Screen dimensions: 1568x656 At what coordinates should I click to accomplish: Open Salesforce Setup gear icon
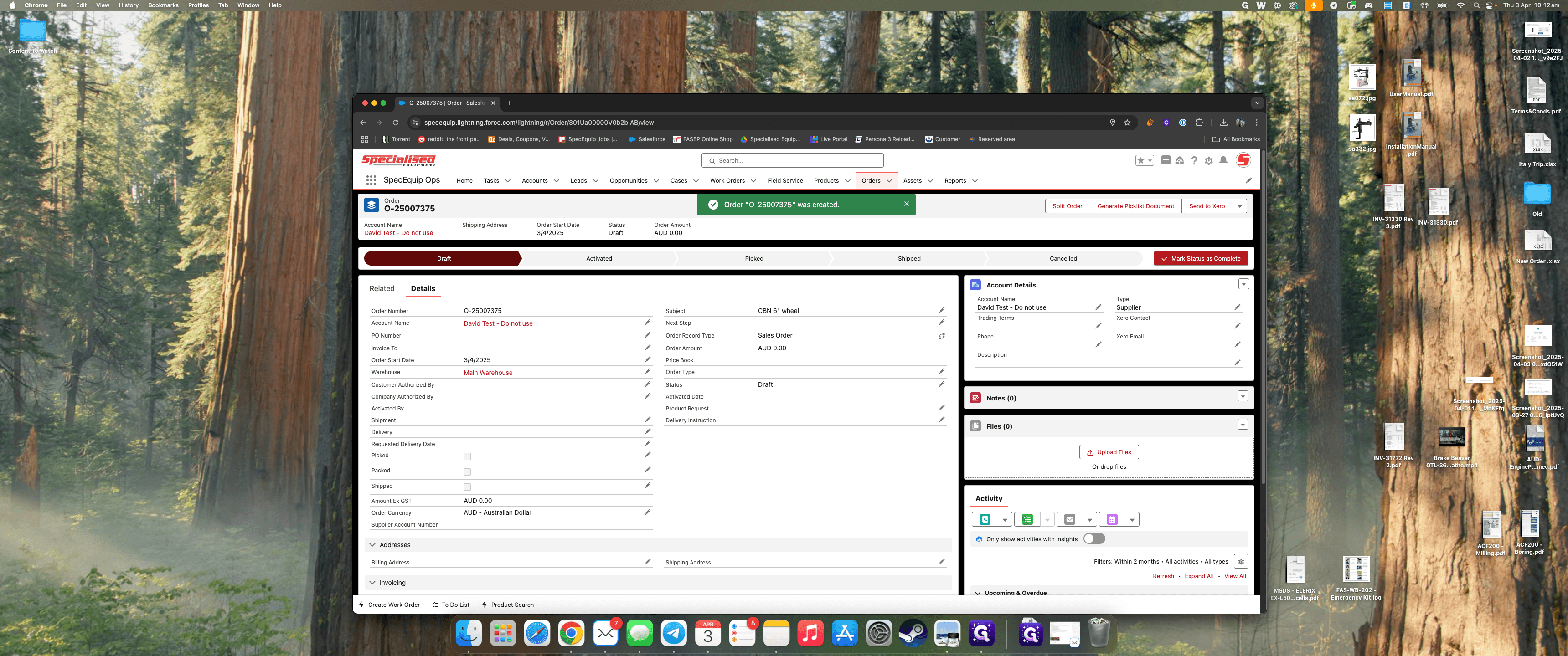coord(1208,161)
